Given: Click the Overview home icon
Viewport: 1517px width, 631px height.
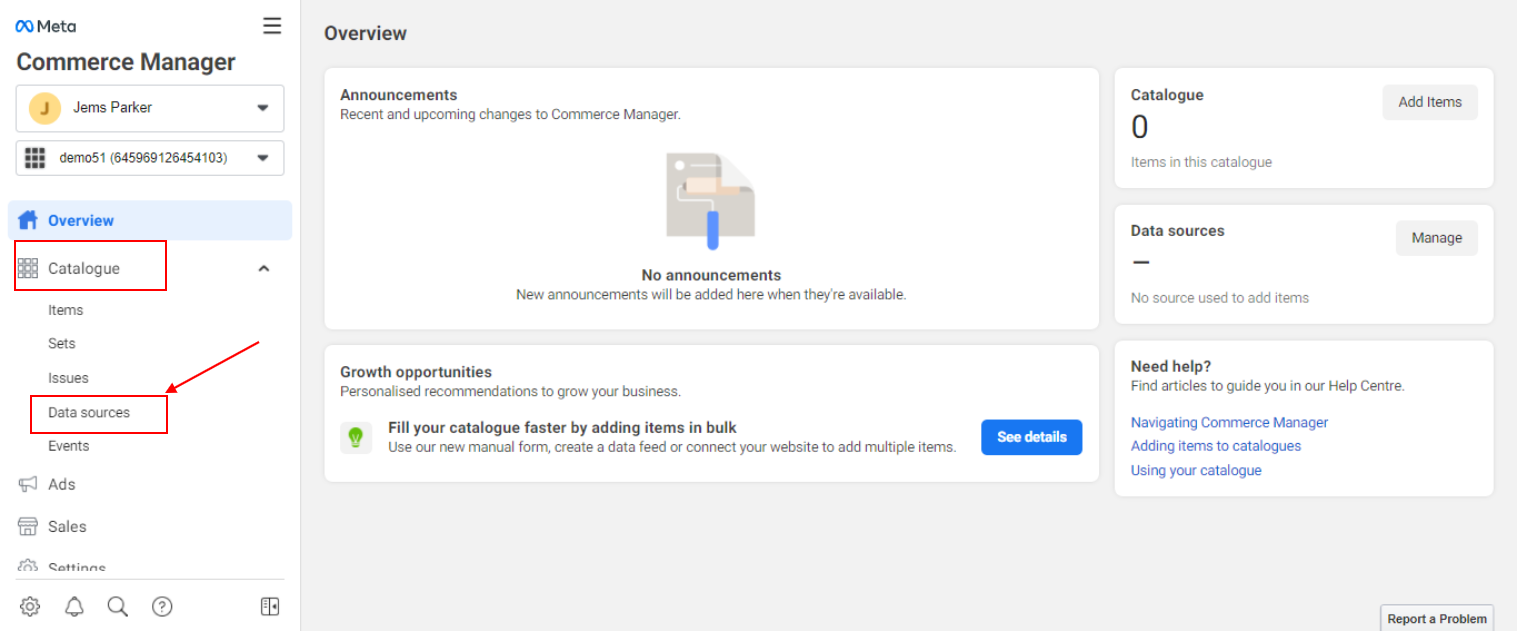Looking at the screenshot, I should [x=28, y=220].
